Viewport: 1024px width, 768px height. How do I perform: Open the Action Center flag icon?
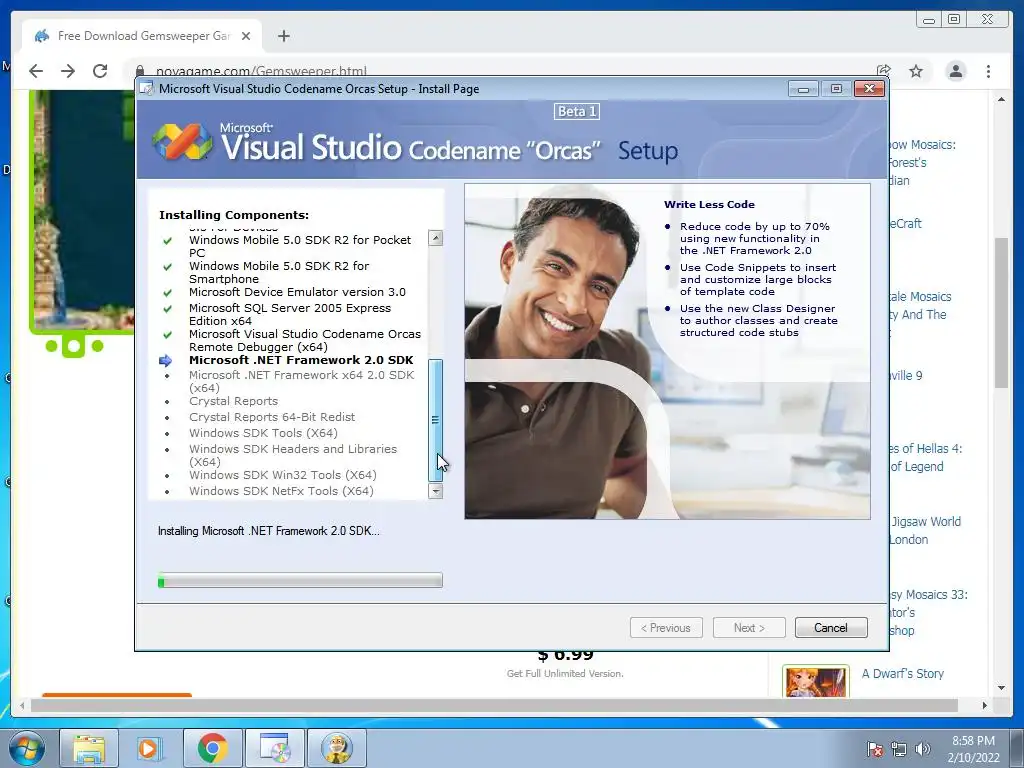[x=875, y=749]
